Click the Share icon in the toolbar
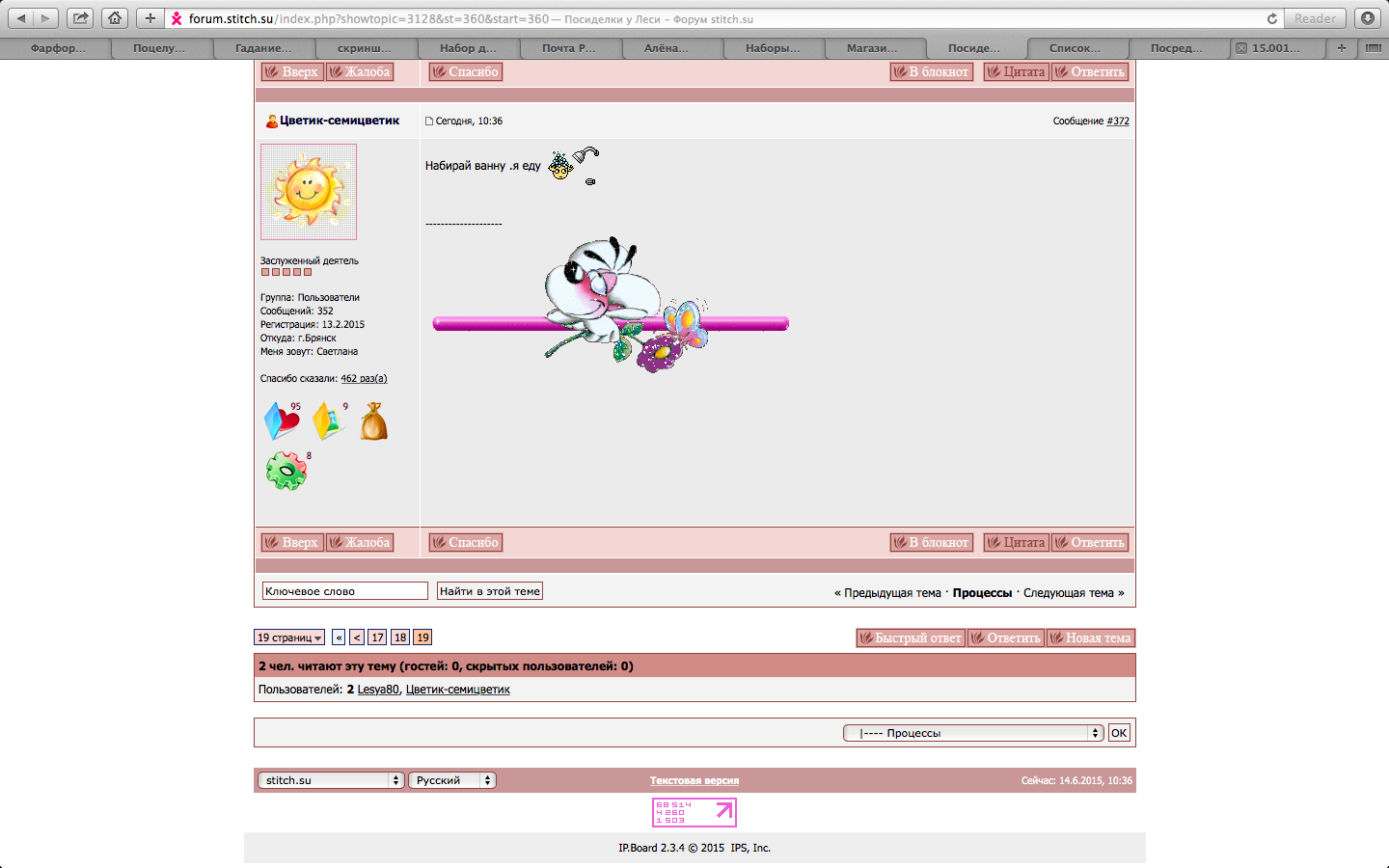 coord(81,18)
